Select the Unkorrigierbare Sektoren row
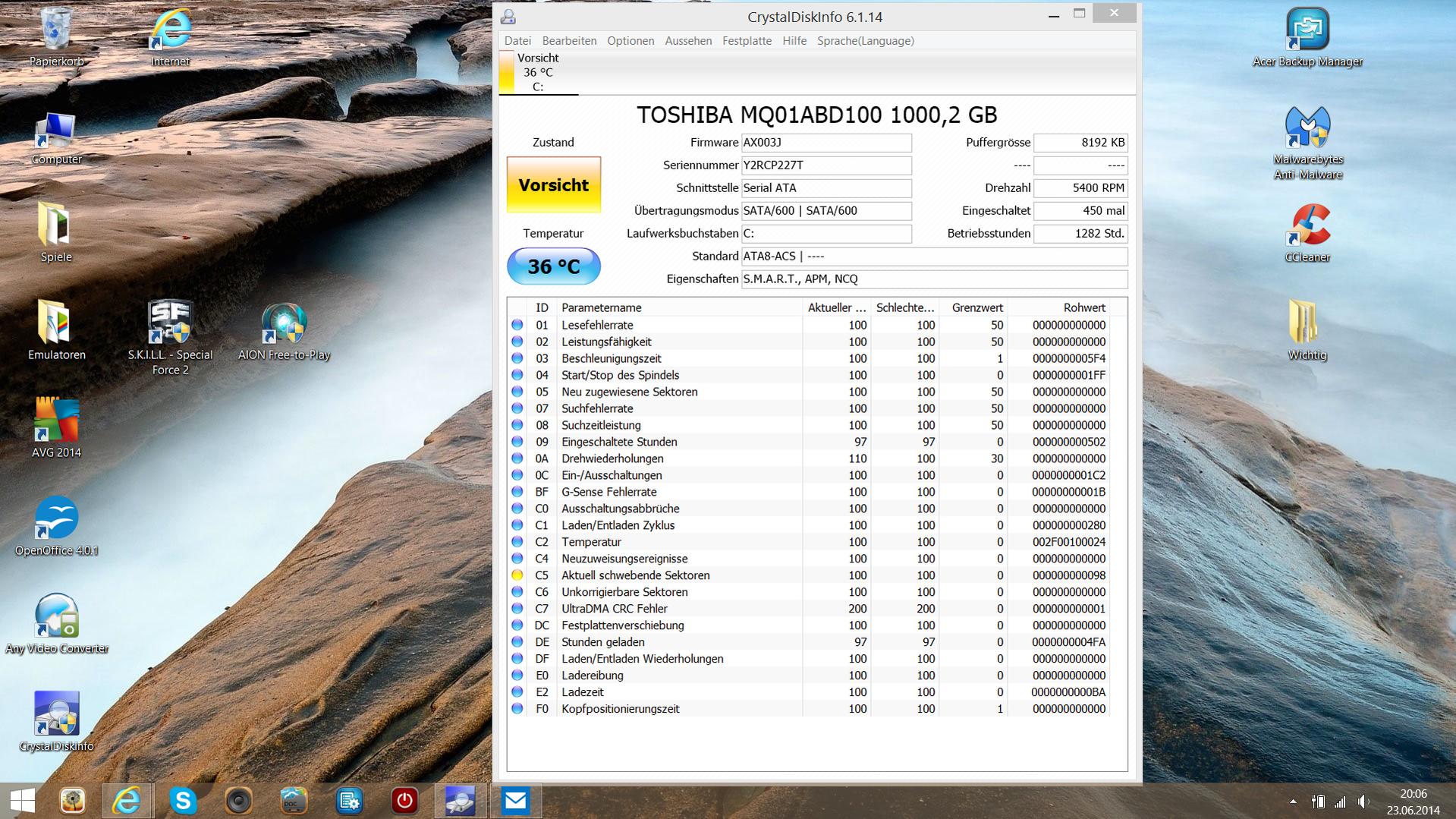1456x819 pixels. tap(810, 592)
